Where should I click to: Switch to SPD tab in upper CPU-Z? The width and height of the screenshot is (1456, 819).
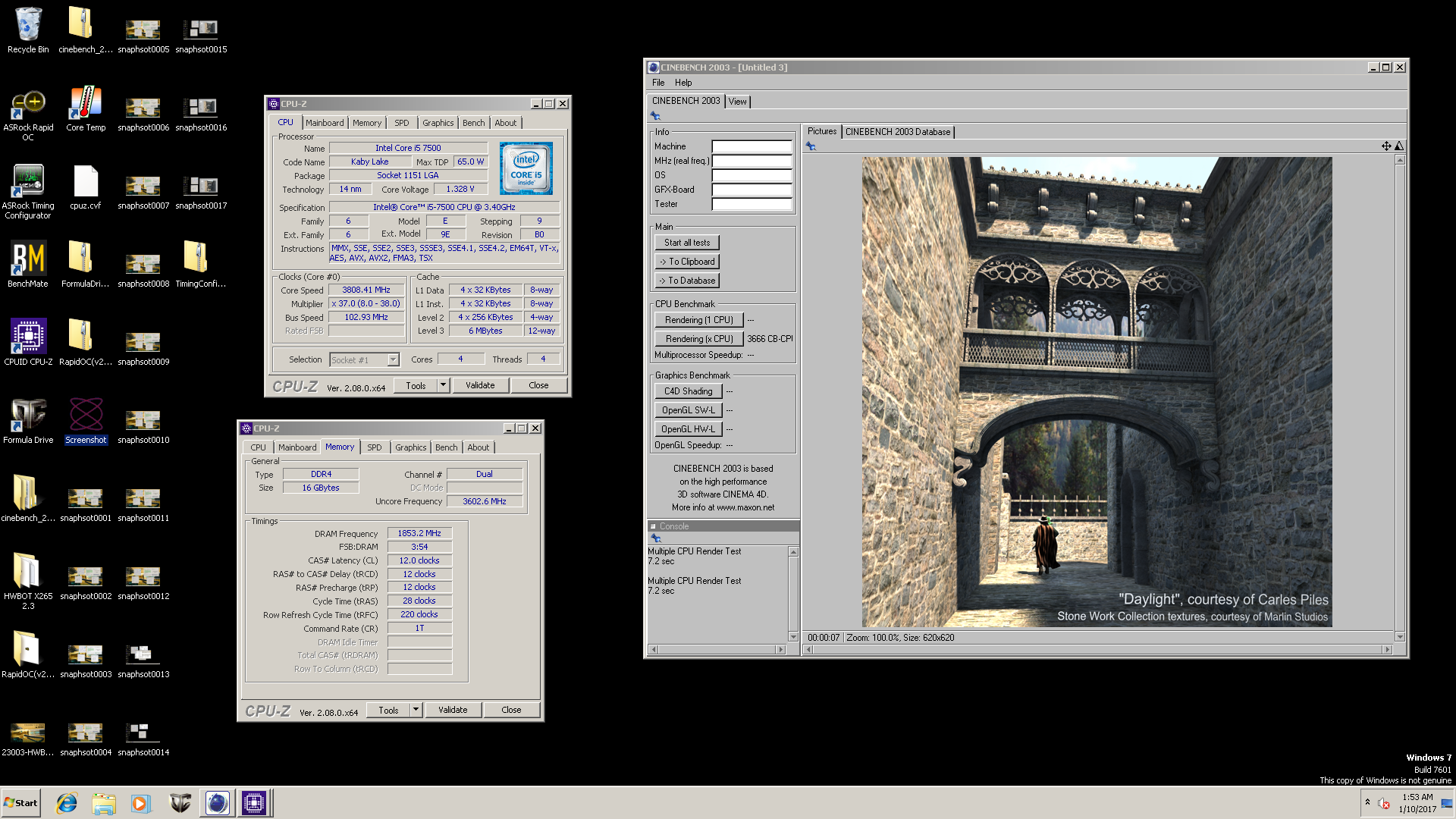[402, 123]
